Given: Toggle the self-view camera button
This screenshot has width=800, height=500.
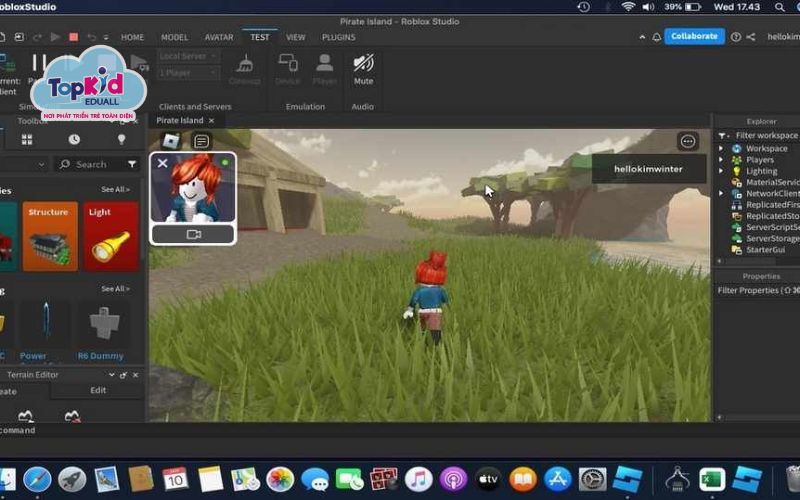Looking at the screenshot, I should point(193,234).
